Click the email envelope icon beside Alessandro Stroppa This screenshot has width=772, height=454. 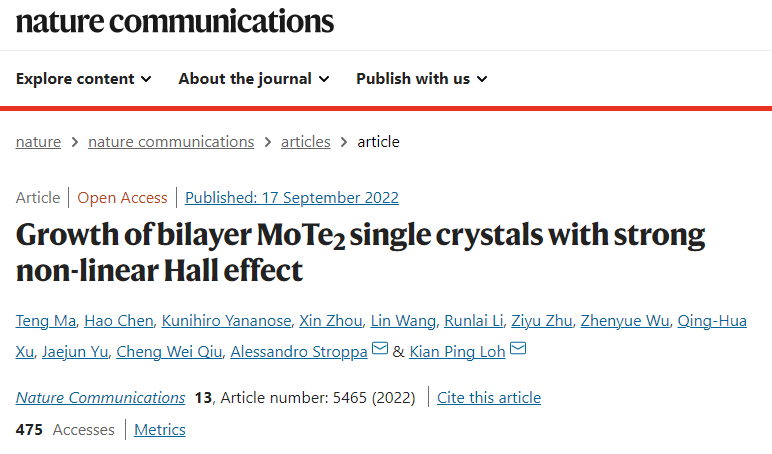pyautogui.click(x=380, y=349)
